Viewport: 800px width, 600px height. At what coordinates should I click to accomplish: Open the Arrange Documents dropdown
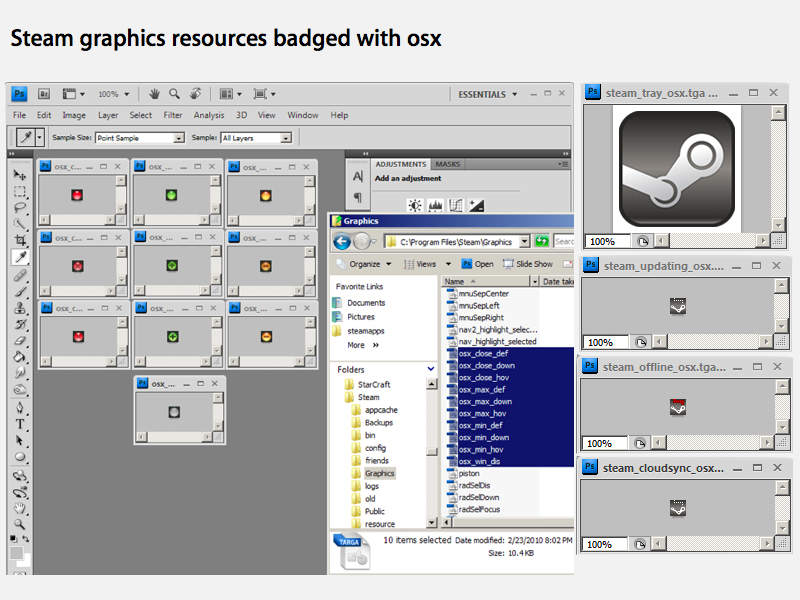(230, 94)
